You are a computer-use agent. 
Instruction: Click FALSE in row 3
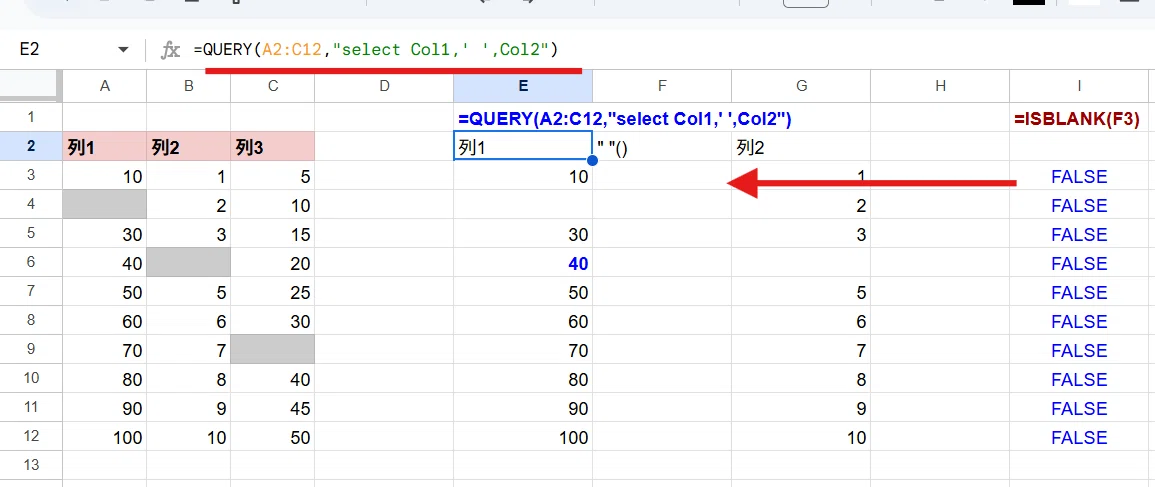point(1079,176)
